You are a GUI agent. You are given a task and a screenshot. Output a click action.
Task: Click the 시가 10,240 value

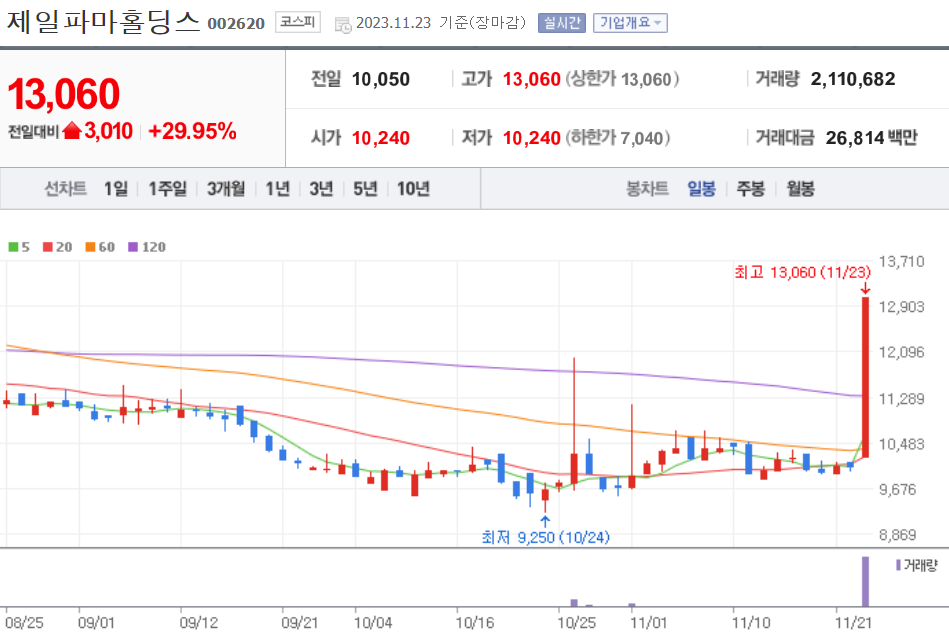380,137
